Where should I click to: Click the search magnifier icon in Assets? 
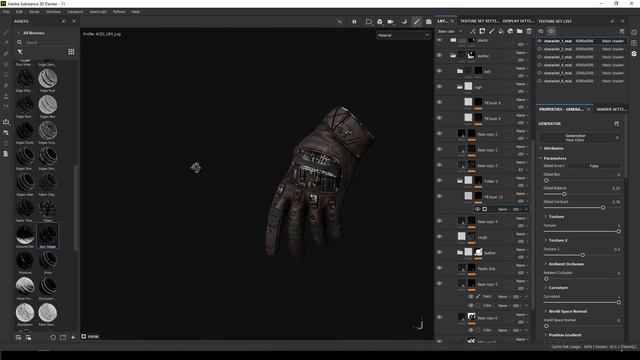[19, 42]
